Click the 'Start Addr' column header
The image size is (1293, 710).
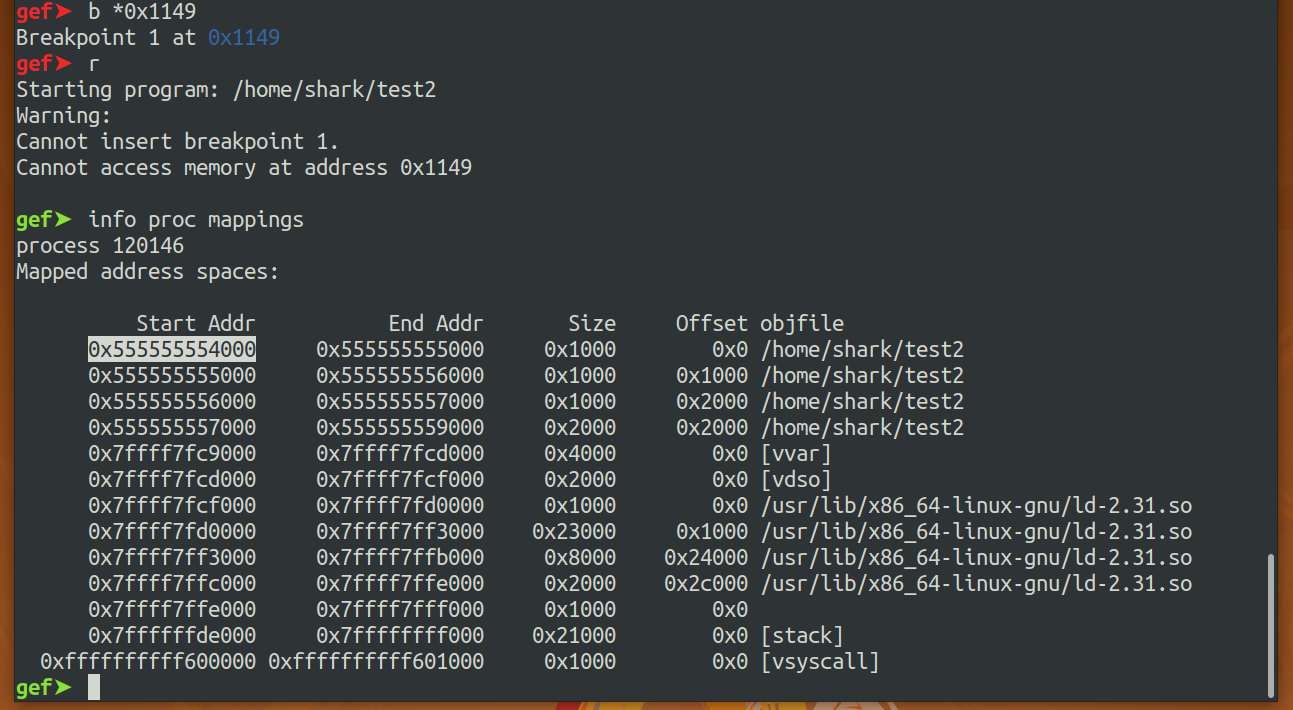(196, 324)
